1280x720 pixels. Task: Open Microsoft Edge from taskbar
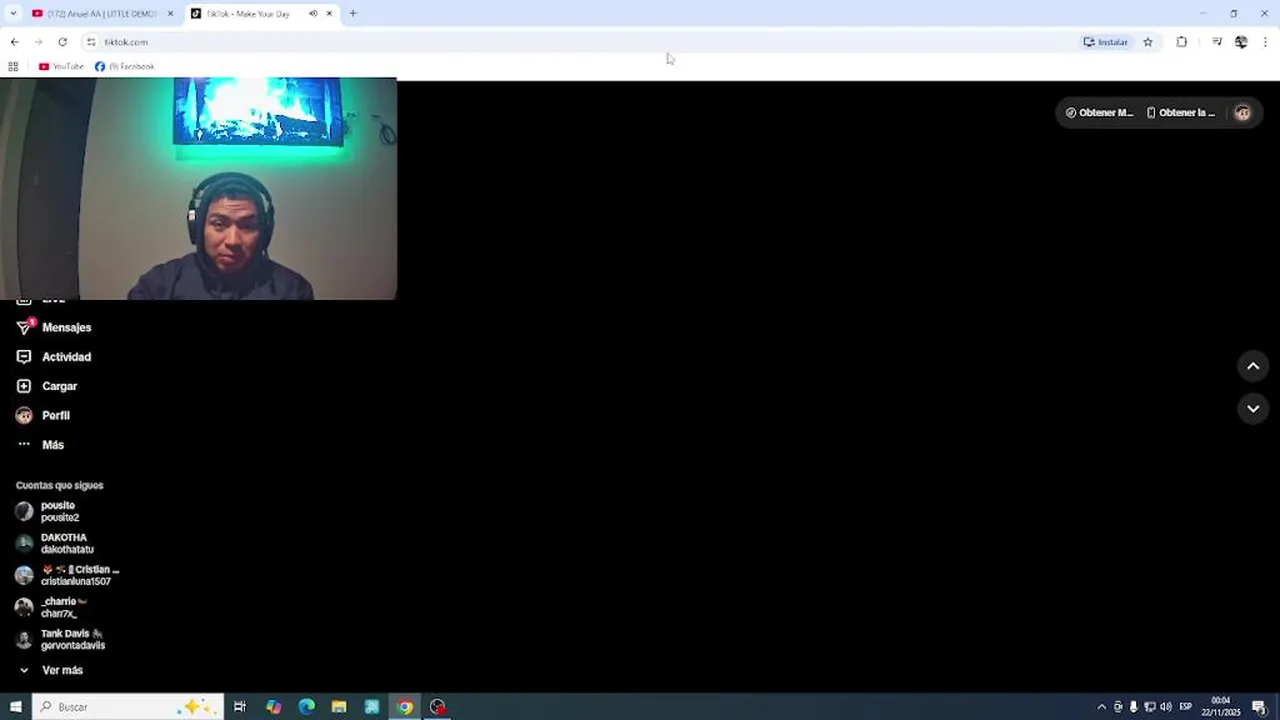point(306,707)
